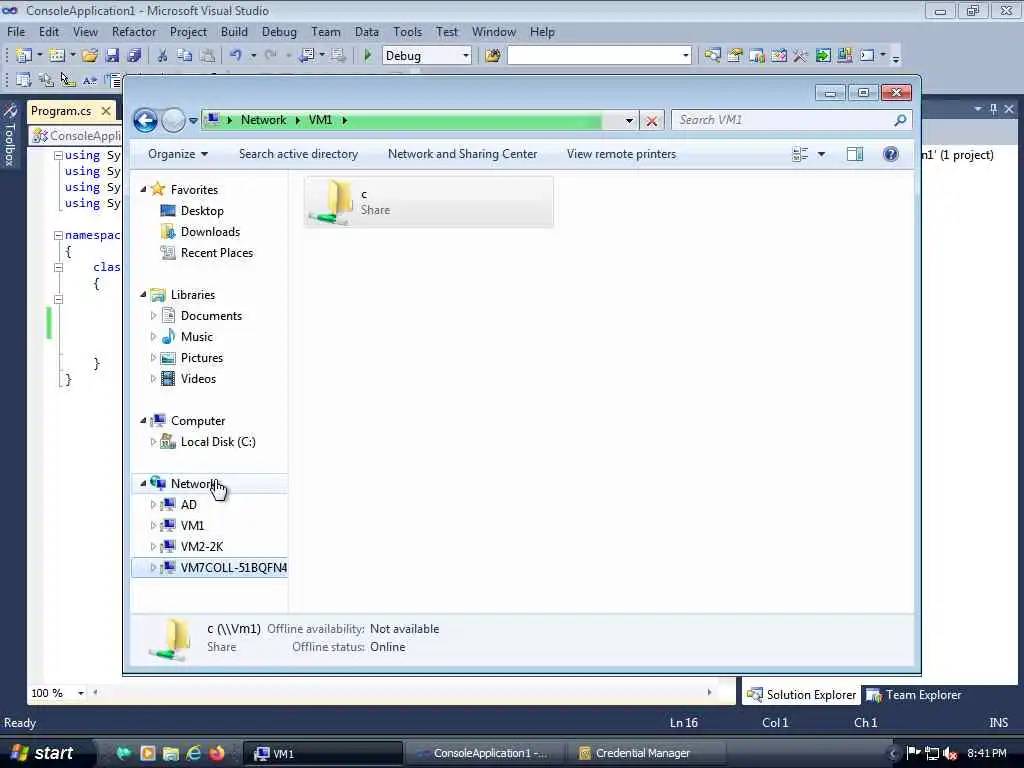Click New Project icon in Visual Studio toolbar

(24, 56)
